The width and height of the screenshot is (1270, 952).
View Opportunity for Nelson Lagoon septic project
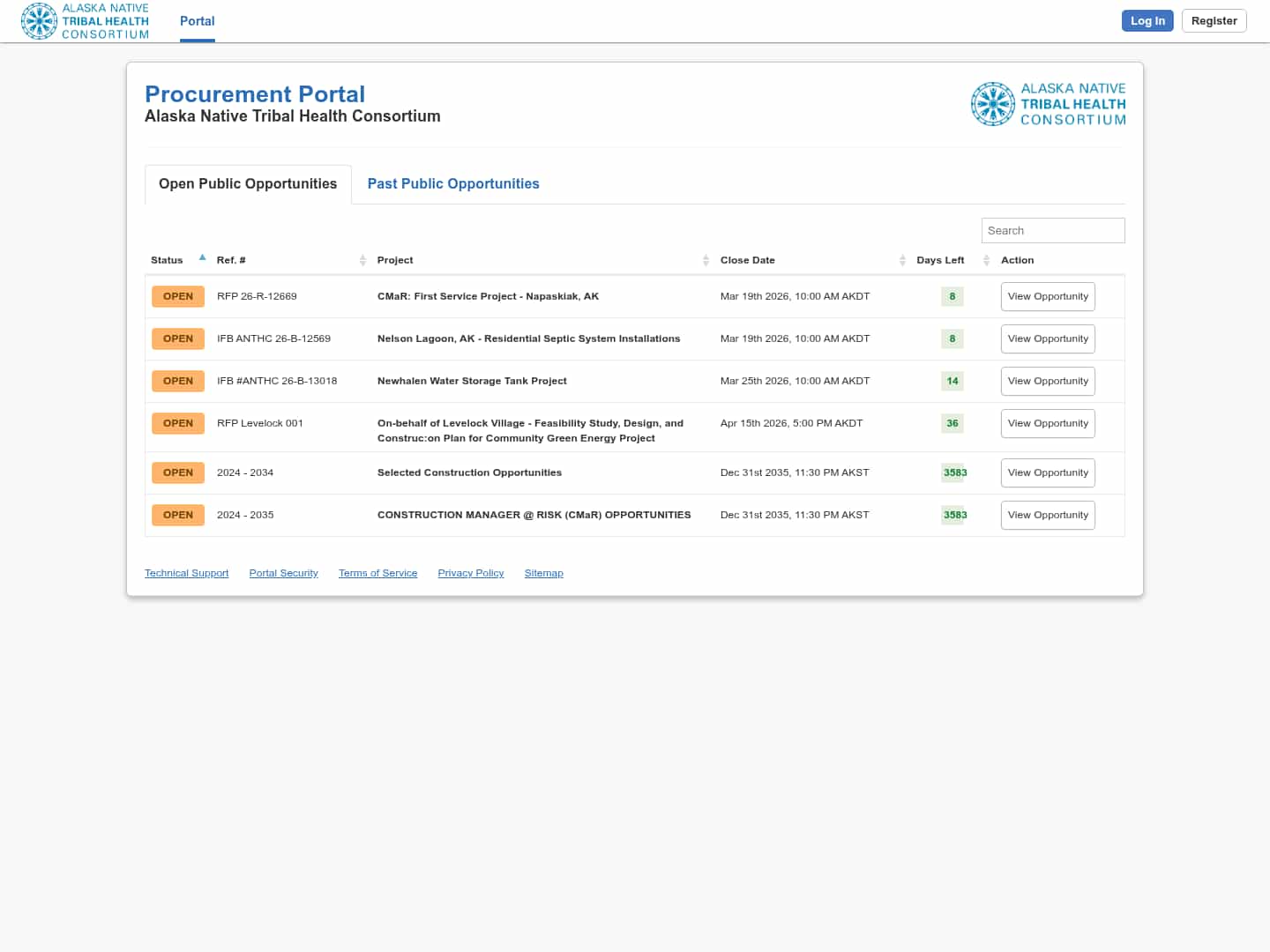1048,338
